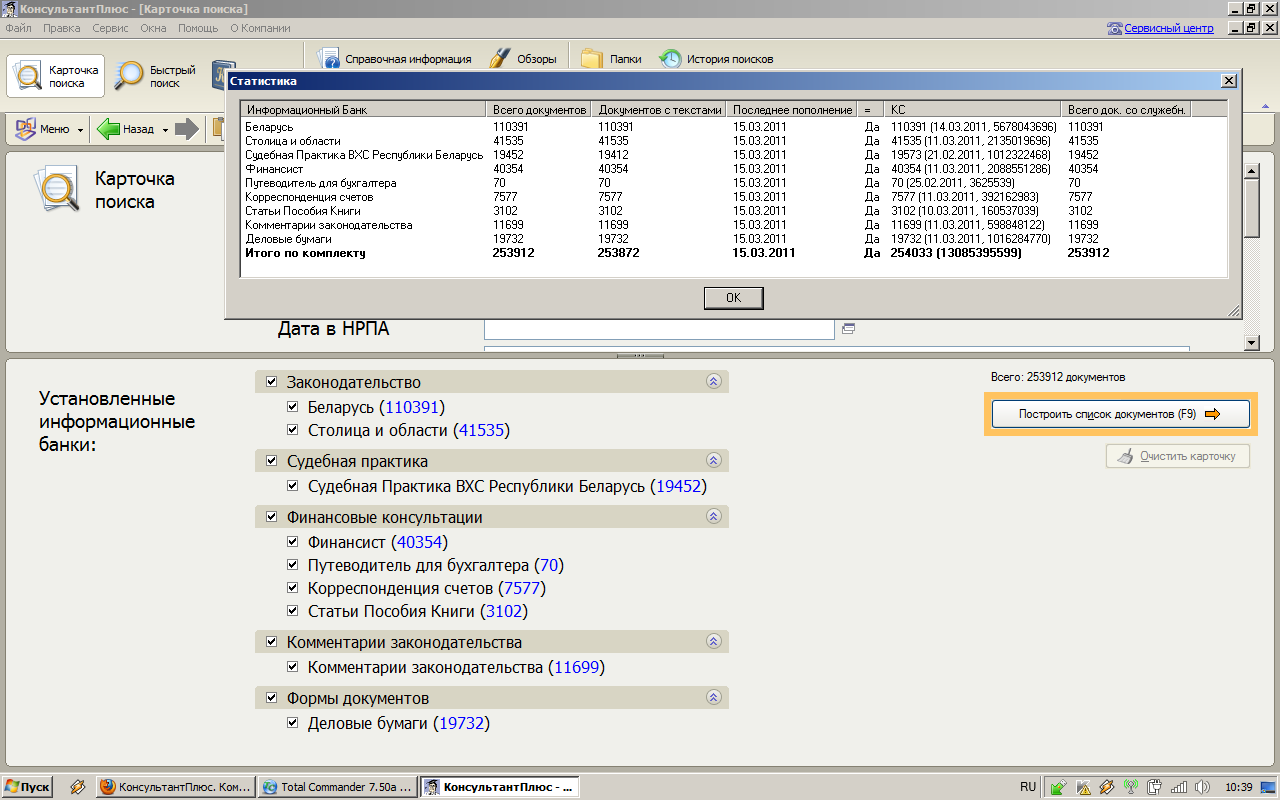Collapse the Финансовые консультации section
The height and width of the screenshot is (800, 1280).
713,516
